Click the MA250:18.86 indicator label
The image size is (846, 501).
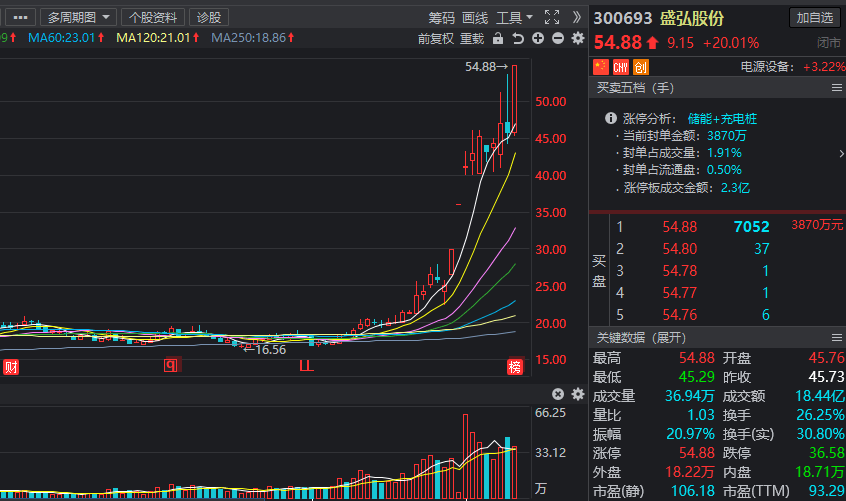tap(253, 38)
